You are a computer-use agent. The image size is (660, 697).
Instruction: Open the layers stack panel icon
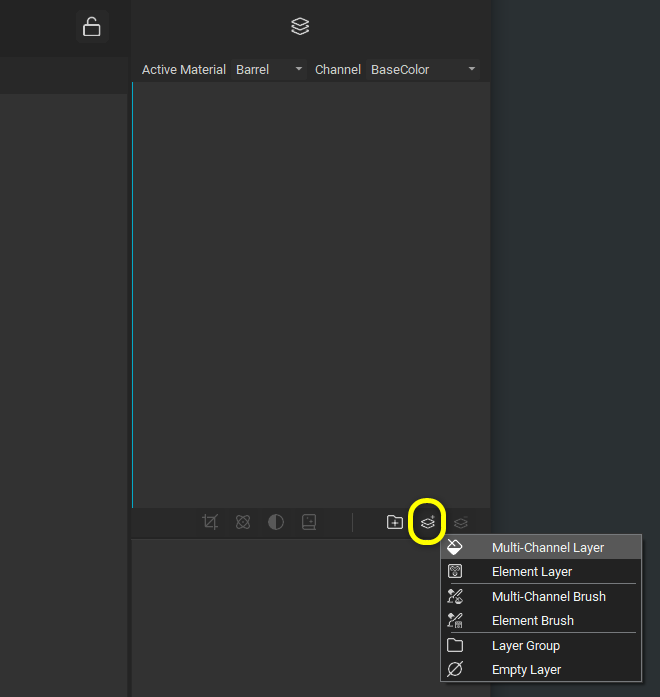click(300, 26)
